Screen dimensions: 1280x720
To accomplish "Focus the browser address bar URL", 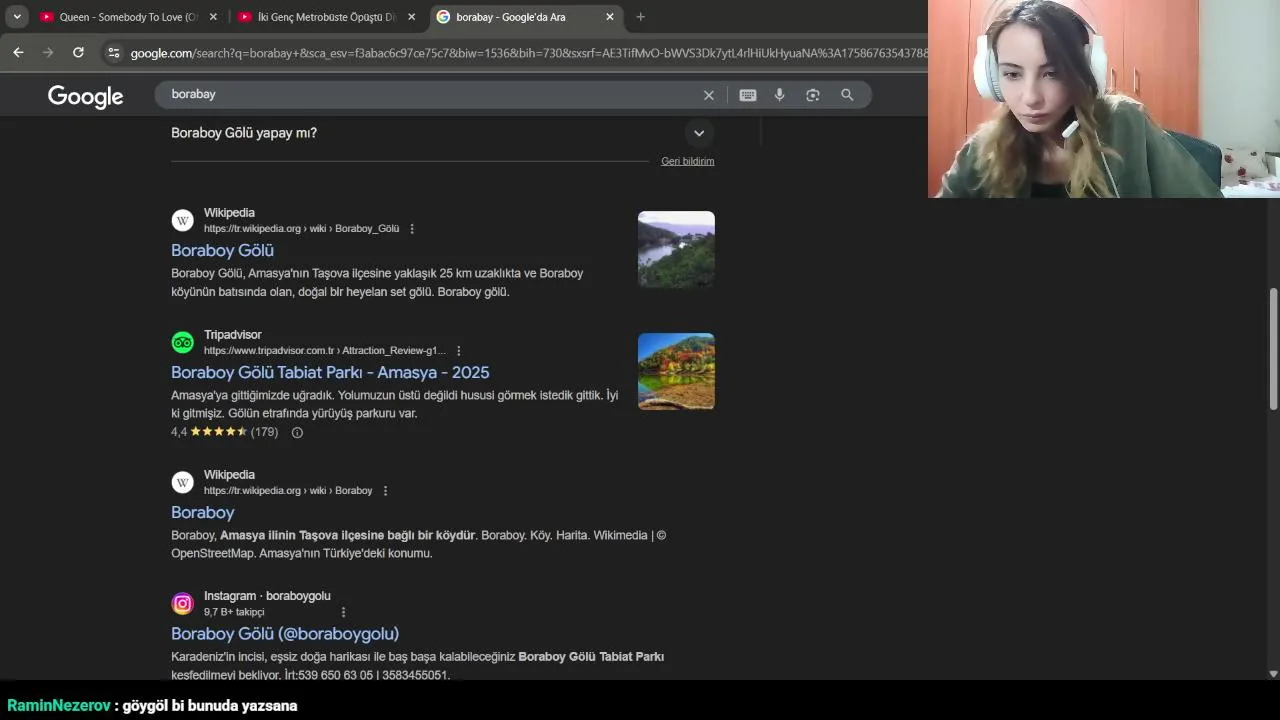I will (528, 53).
